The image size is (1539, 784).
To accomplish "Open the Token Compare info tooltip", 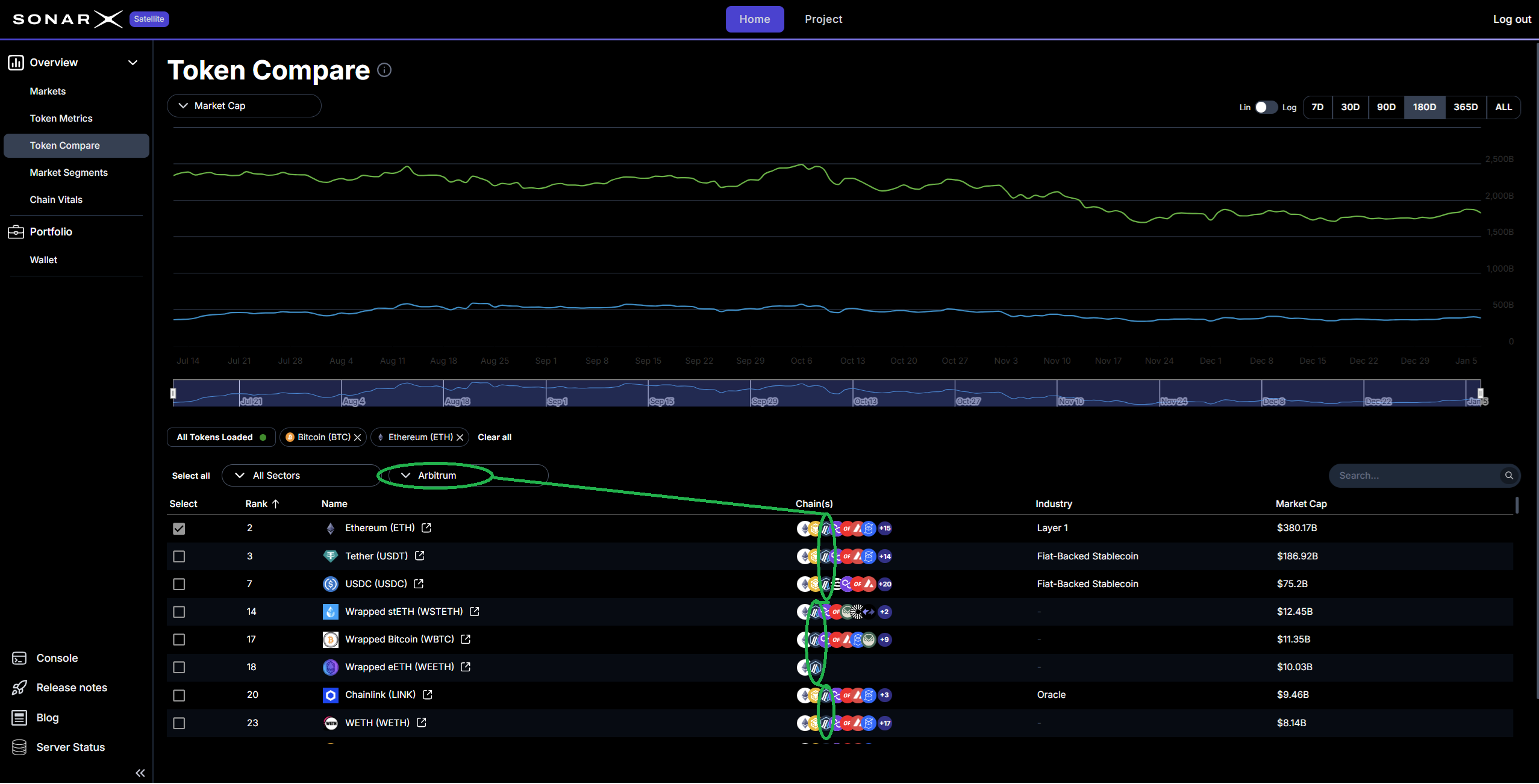I will click(384, 70).
